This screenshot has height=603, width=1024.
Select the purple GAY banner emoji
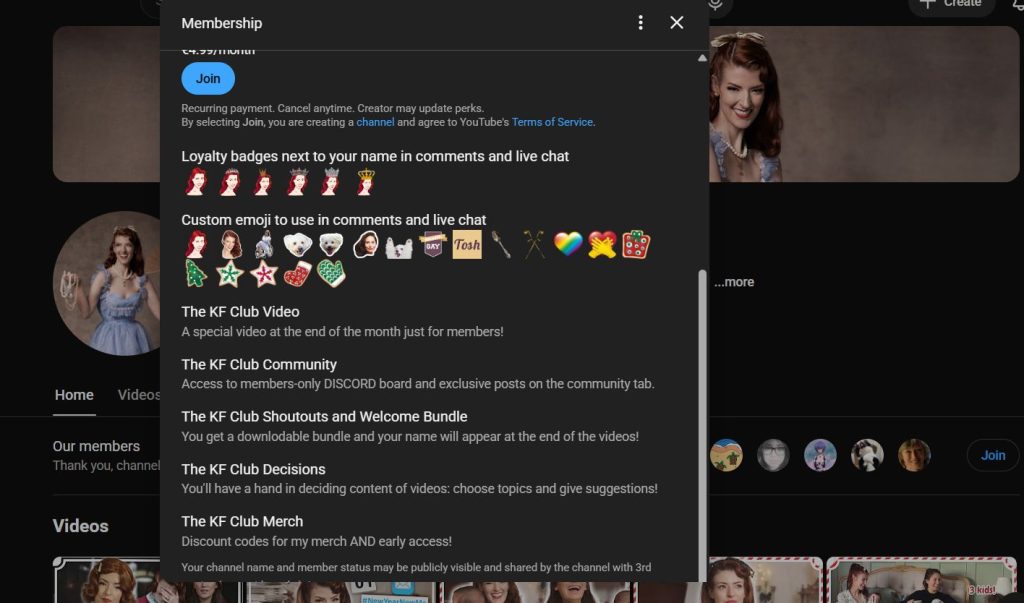[x=433, y=244]
